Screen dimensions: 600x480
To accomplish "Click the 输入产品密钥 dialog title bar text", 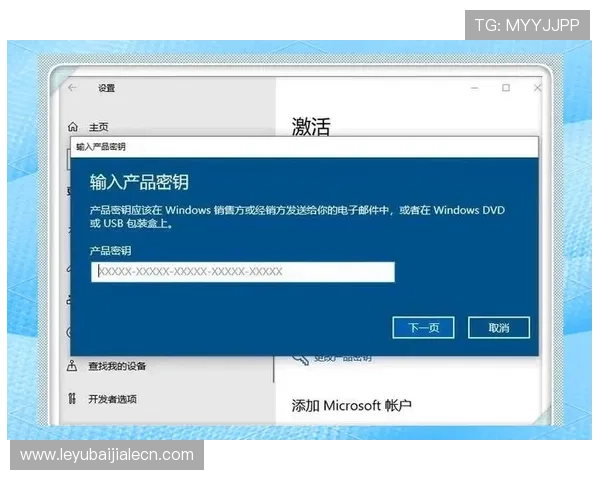I will coord(101,147).
